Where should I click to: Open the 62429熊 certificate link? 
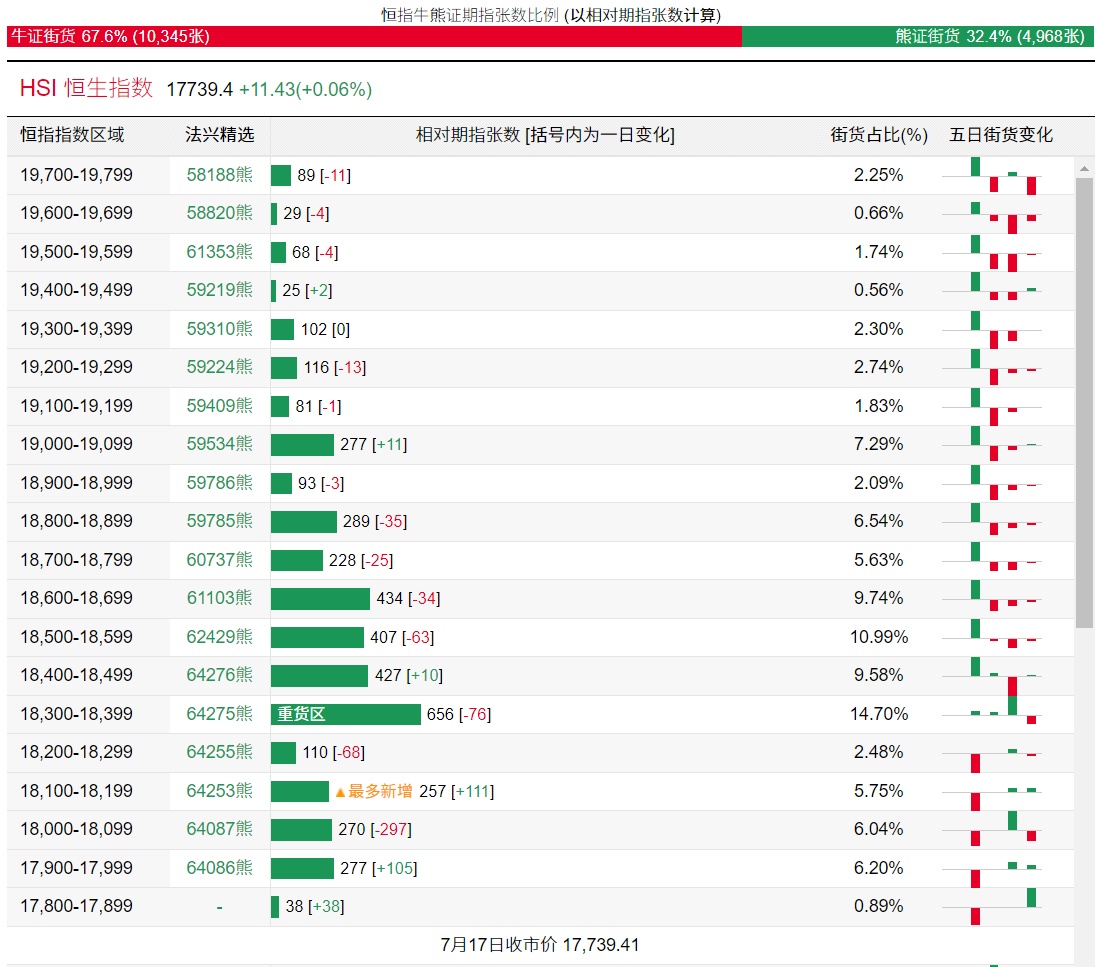[219, 637]
